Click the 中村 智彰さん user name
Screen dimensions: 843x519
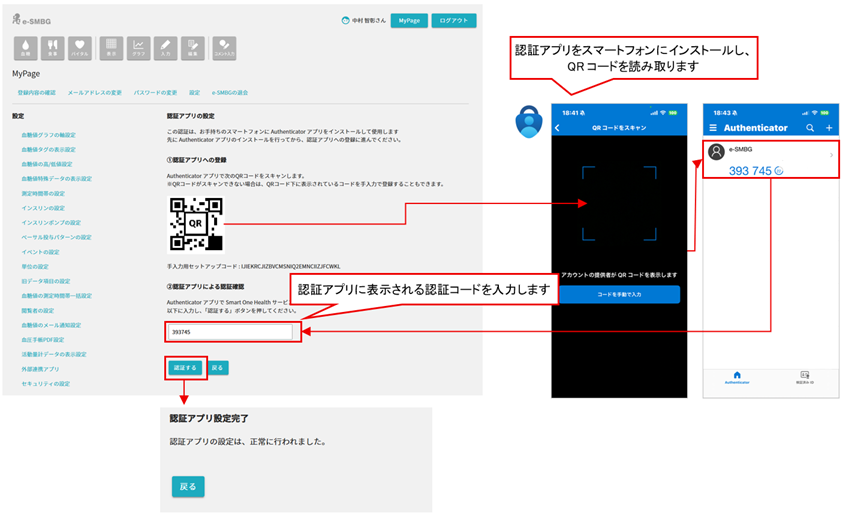point(369,20)
